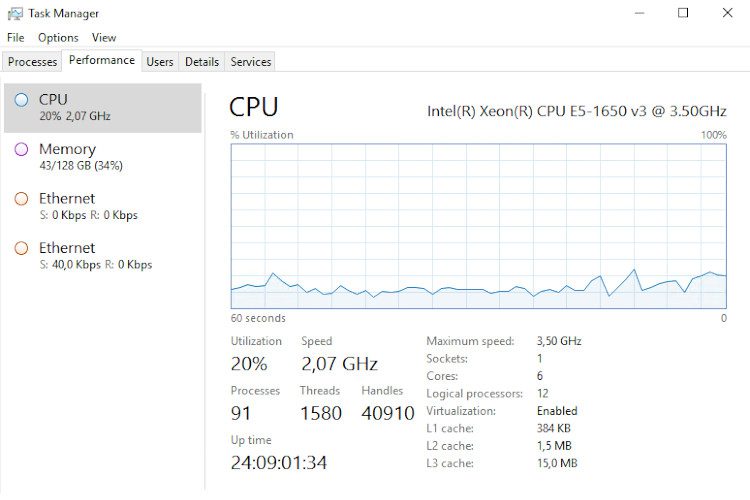This screenshot has width=750, height=500.
Task: Switch to the Processes tab
Action: tap(33, 62)
